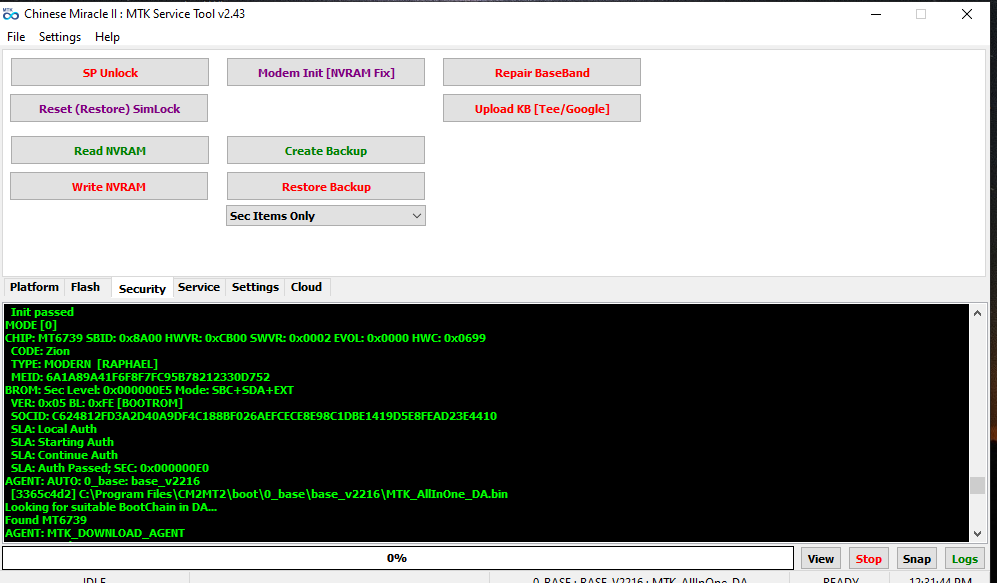The image size is (997, 583).
Task: Start Read NVRAM operation
Action: [110, 151]
